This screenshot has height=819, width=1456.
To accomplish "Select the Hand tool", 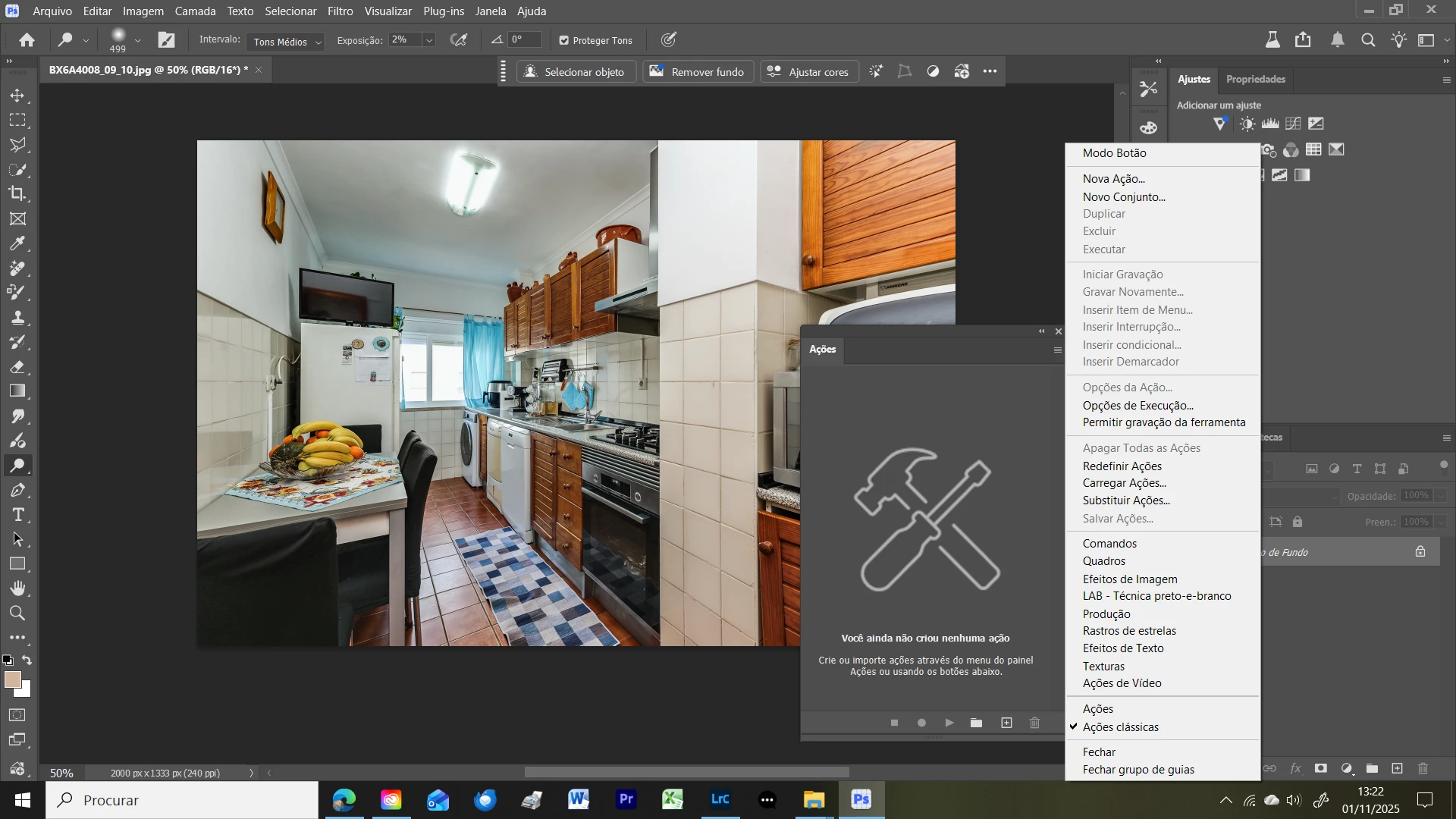I will tap(17, 588).
